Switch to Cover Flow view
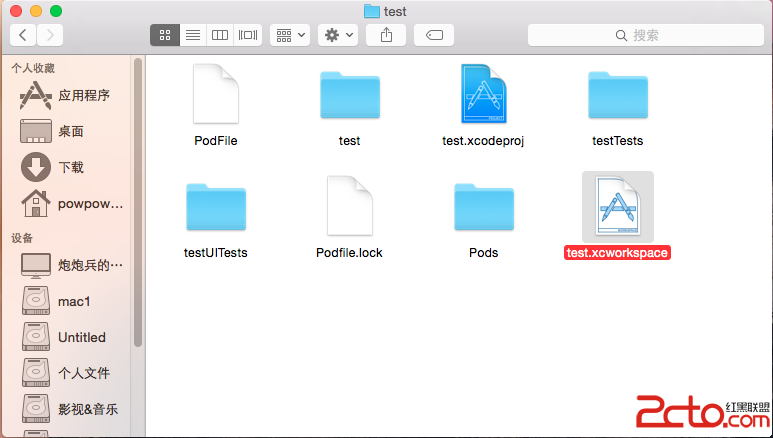The height and width of the screenshot is (438, 773). point(248,35)
